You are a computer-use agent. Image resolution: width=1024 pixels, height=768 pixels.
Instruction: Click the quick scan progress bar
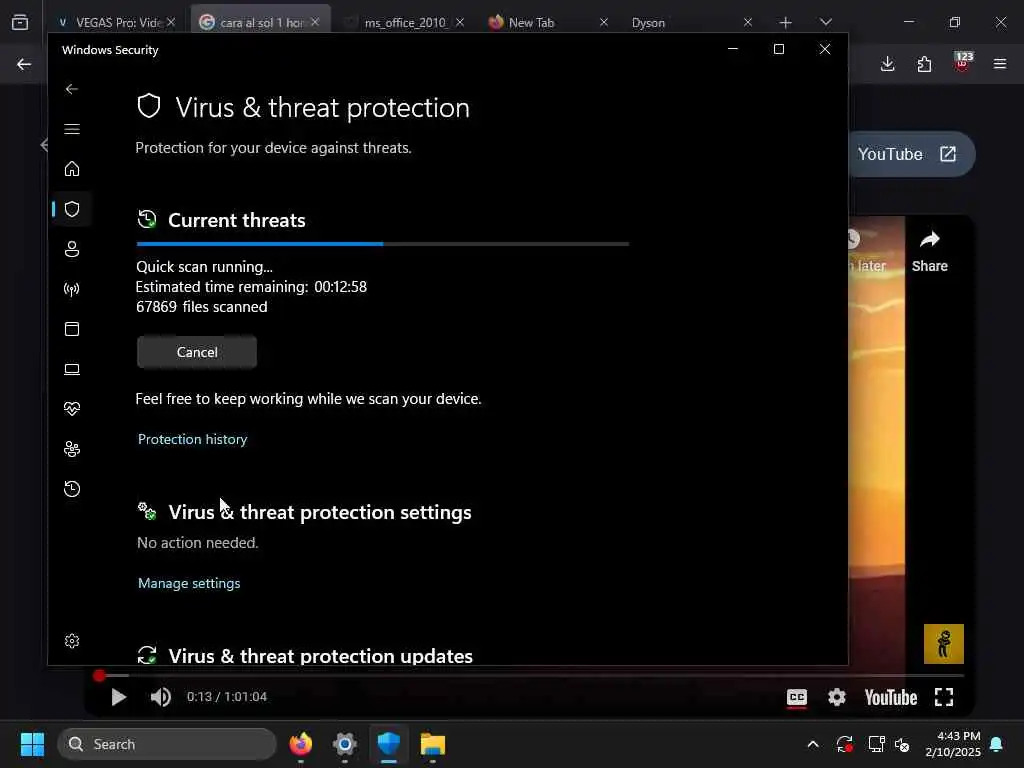coord(383,244)
